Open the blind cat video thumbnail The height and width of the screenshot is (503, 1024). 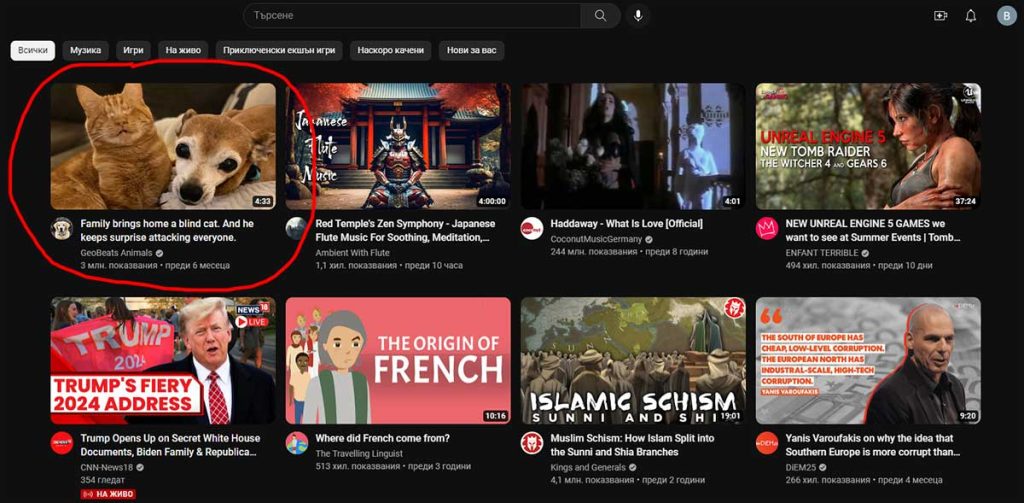point(163,146)
